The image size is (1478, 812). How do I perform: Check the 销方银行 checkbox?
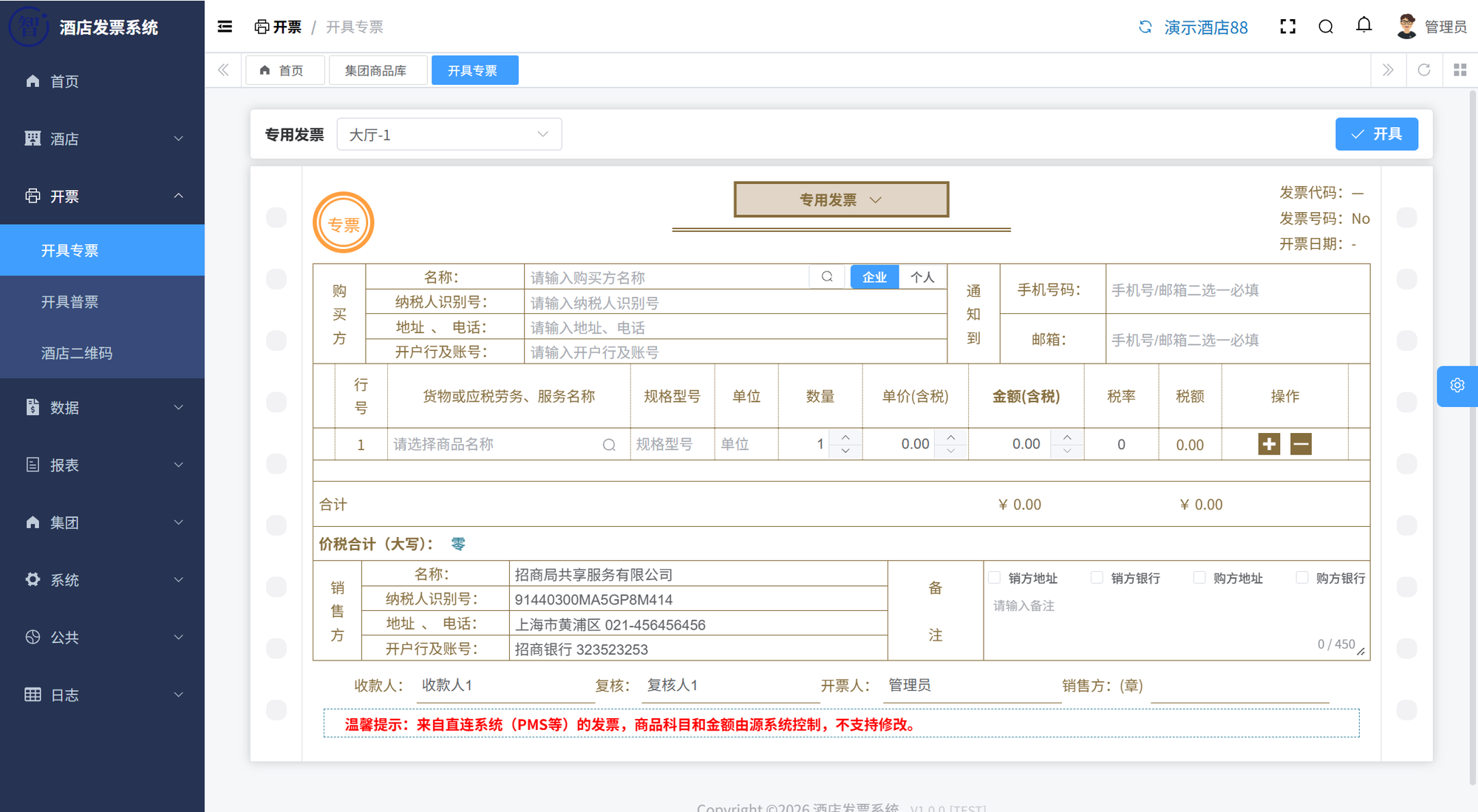[1097, 578]
